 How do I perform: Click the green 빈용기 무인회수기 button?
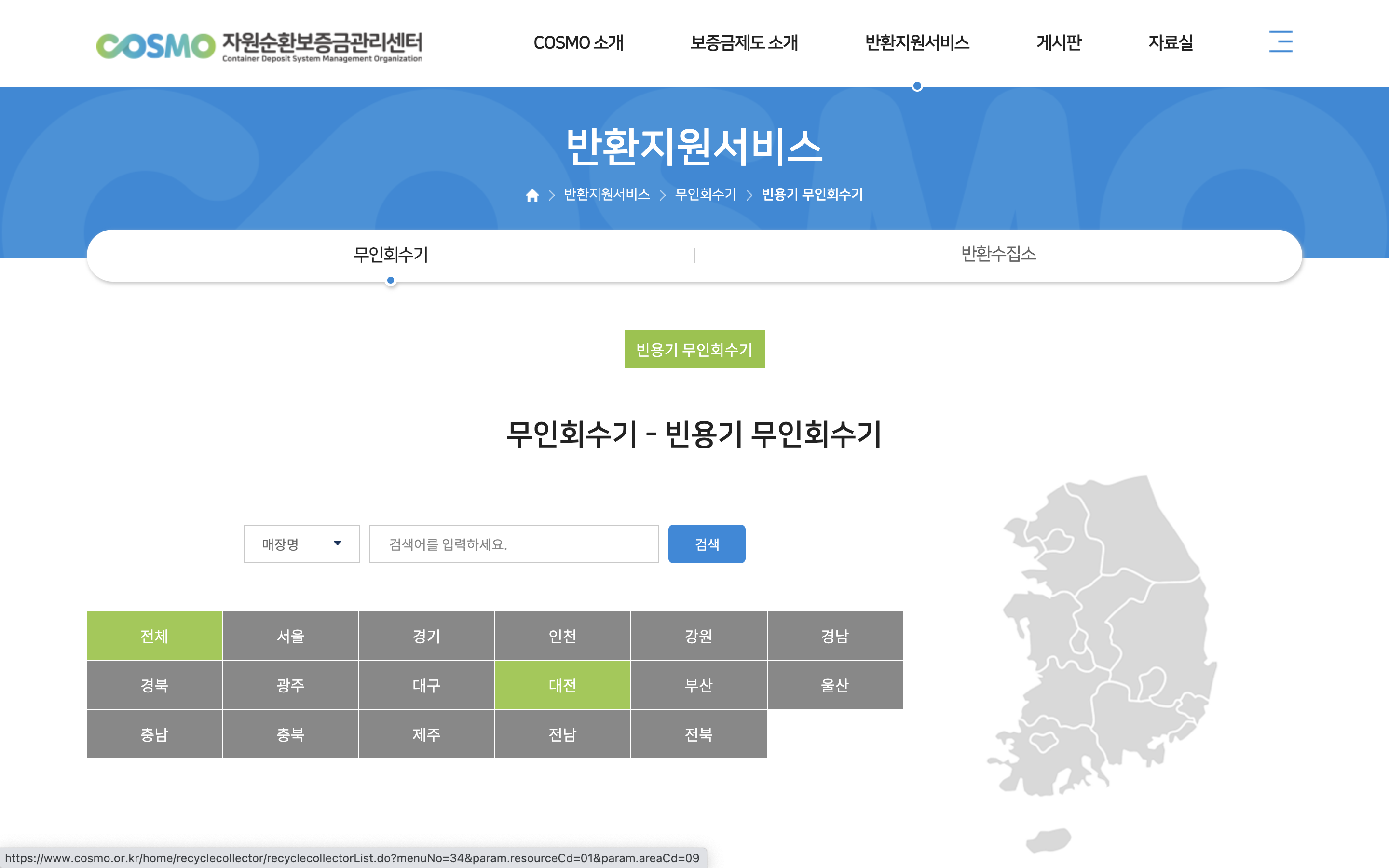coord(694,349)
